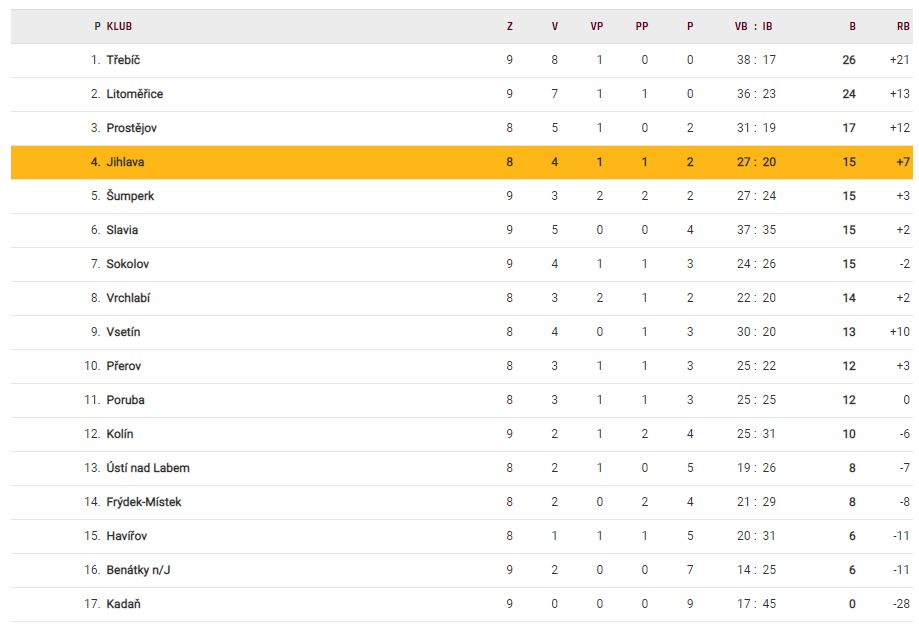Select the Frýdek-Místek club name
This screenshot has height=628, width=919.
(144, 502)
